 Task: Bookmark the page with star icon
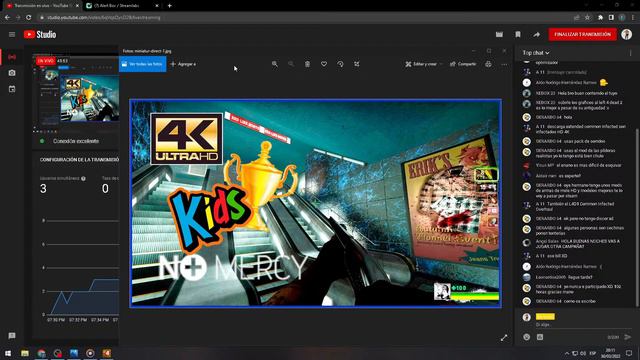point(587,18)
